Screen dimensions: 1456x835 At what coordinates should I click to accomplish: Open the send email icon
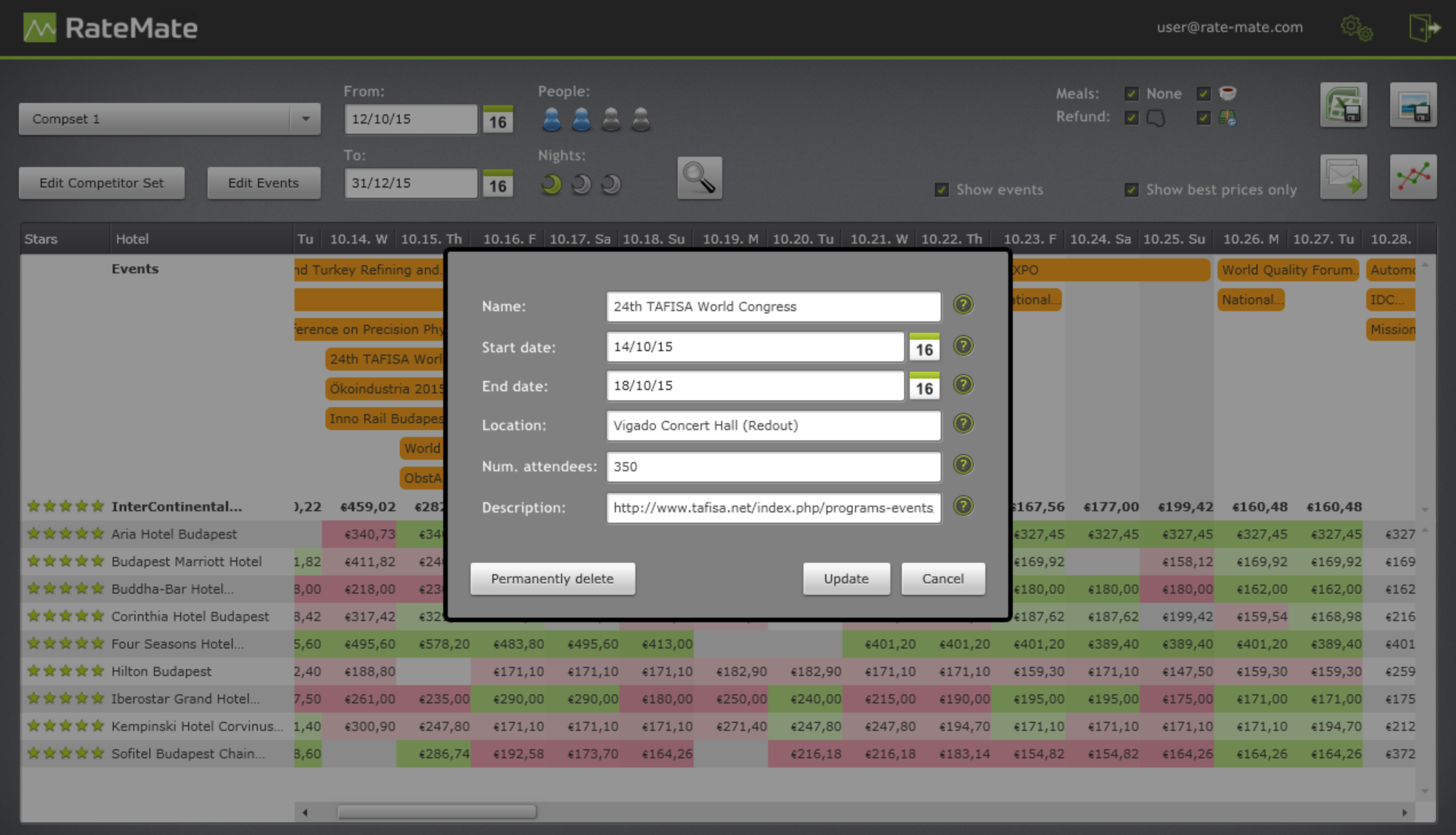tap(1343, 177)
